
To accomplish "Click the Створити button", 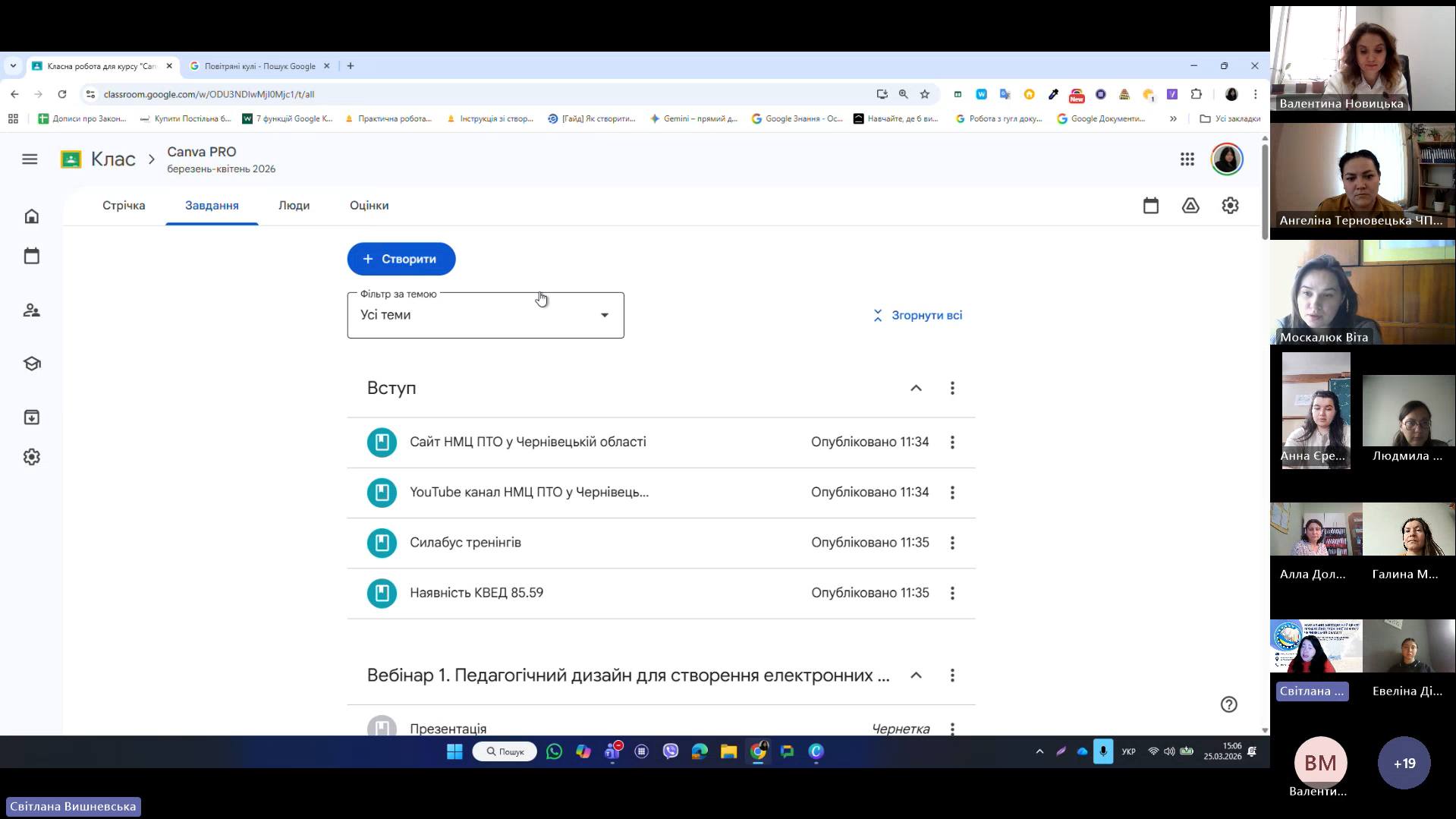I will pos(401,259).
